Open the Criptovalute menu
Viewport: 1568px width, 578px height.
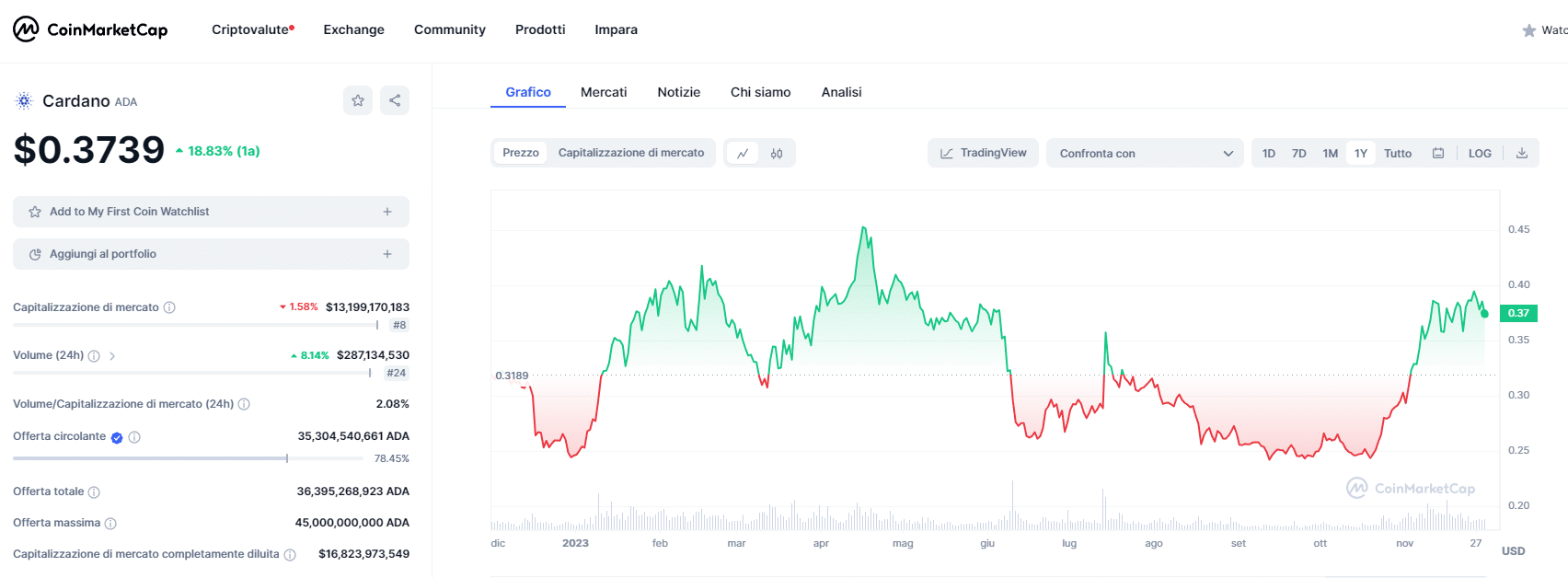tap(252, 29)
